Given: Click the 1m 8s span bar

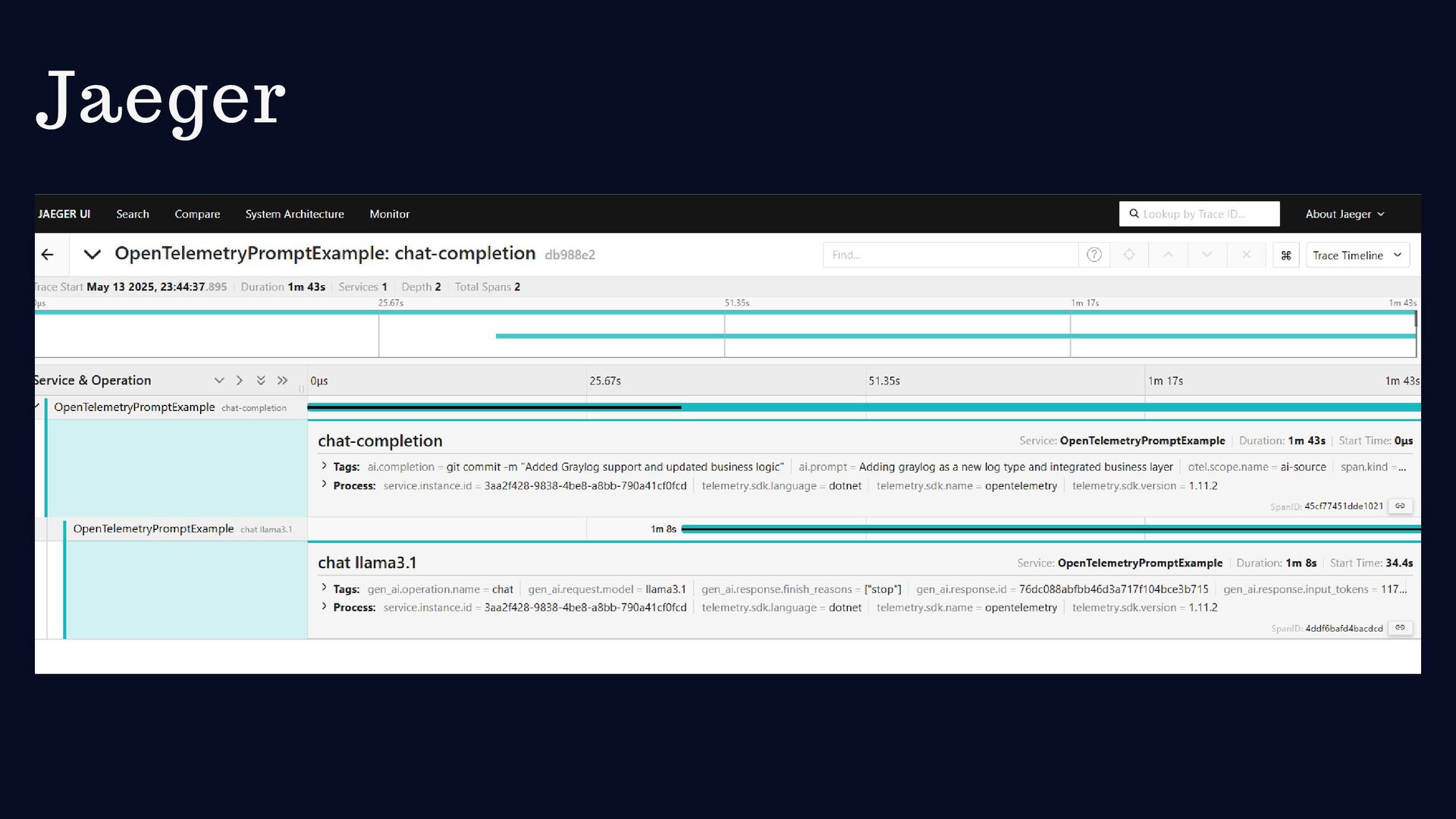Looking at the screenshot, I should coord(1046,529).
